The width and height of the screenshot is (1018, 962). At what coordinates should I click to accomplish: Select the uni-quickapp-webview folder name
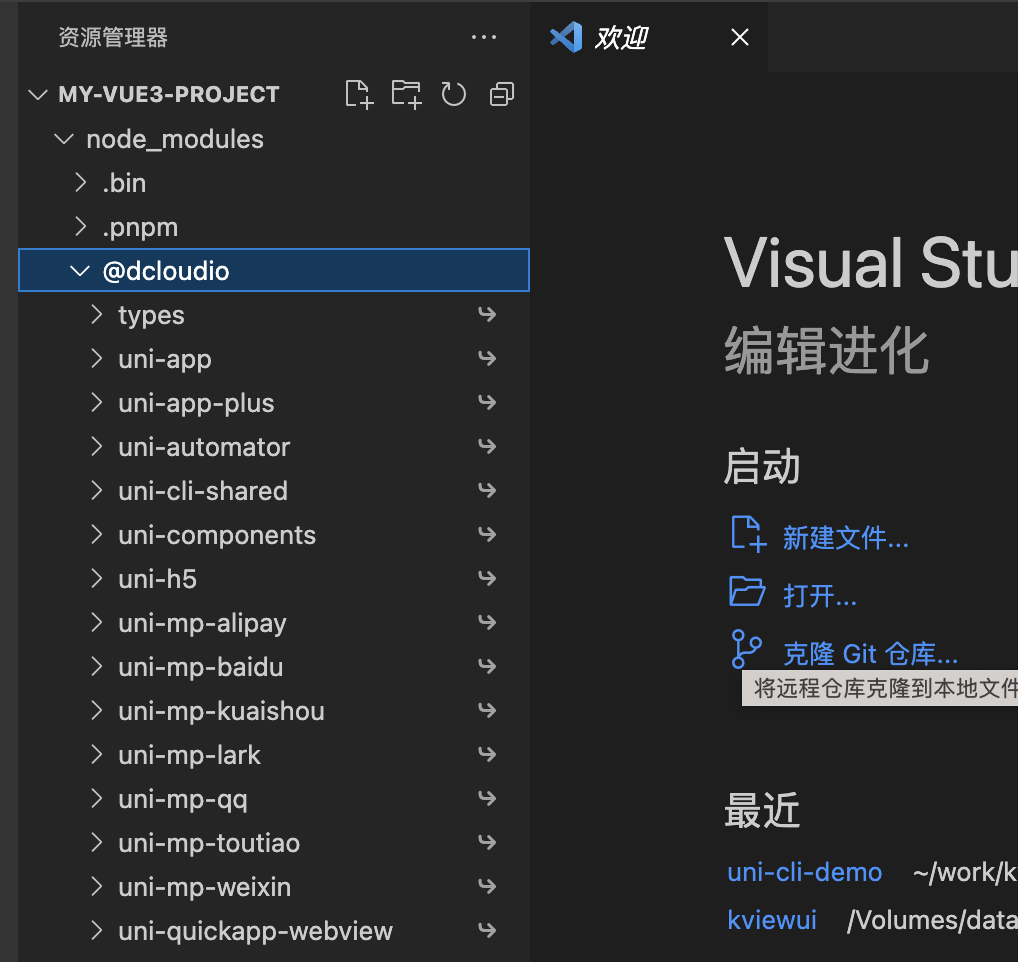pyautogui.click(x=255, y=931)
